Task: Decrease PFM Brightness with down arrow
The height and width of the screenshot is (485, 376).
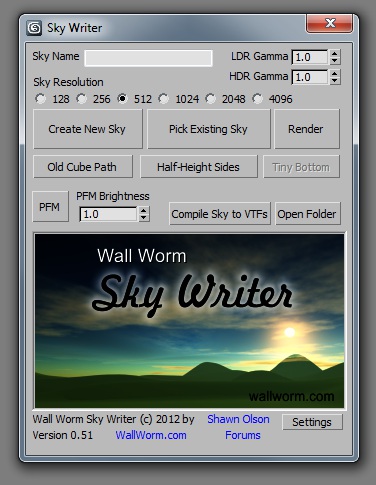Action: tap(144, 218)
